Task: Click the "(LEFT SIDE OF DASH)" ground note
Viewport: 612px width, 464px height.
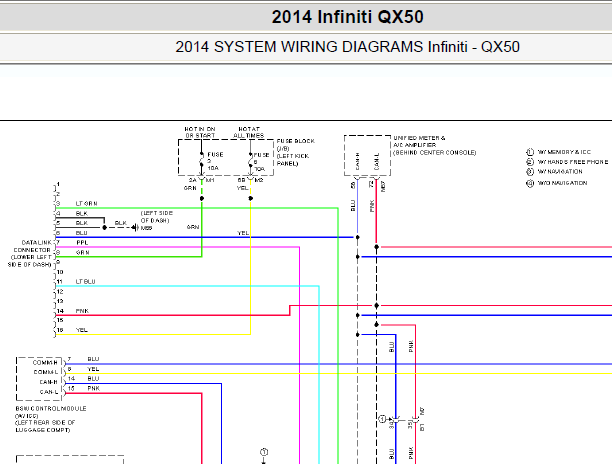Action: (x=157, y=217)
